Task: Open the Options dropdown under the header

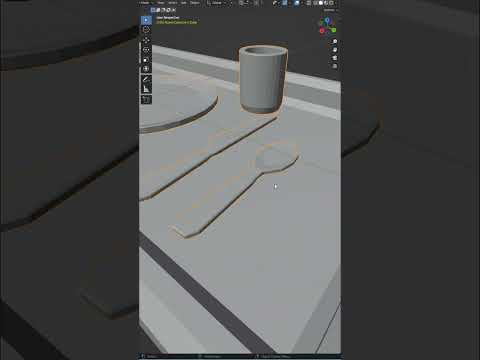Action: pyautogui.click(x=330, y=10)
